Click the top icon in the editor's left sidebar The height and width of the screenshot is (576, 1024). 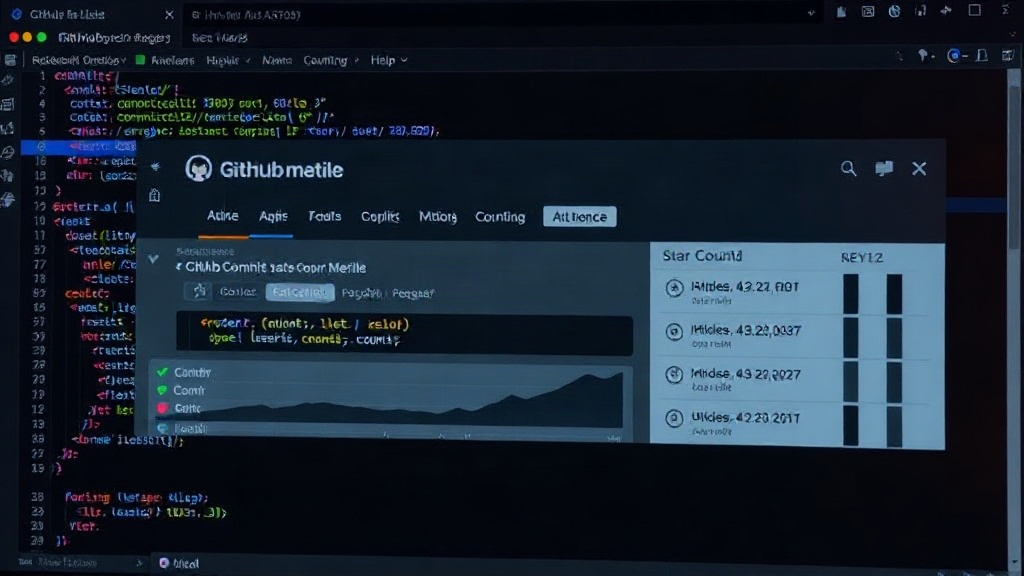coord(8,81)
